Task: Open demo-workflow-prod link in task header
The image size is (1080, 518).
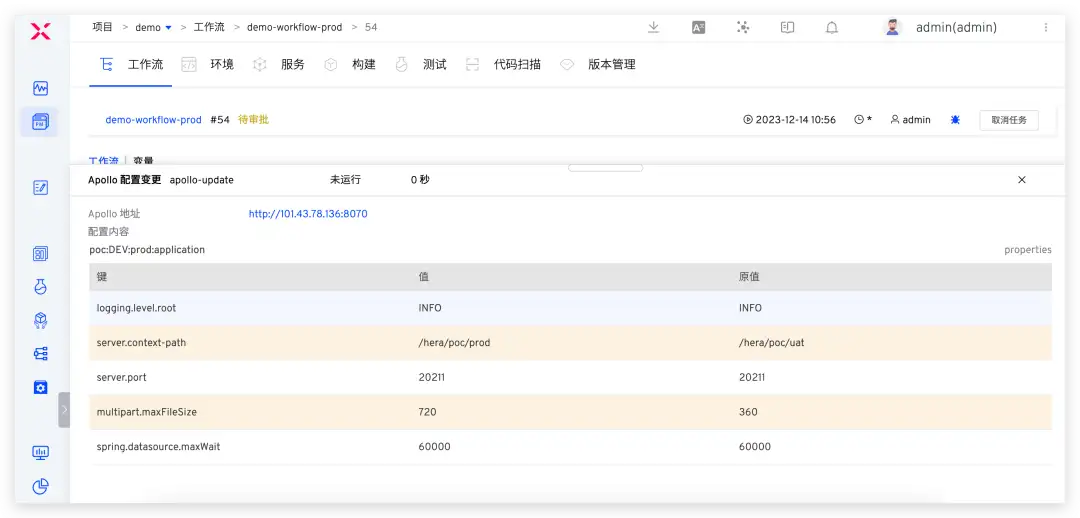Action: coord(153,120)
